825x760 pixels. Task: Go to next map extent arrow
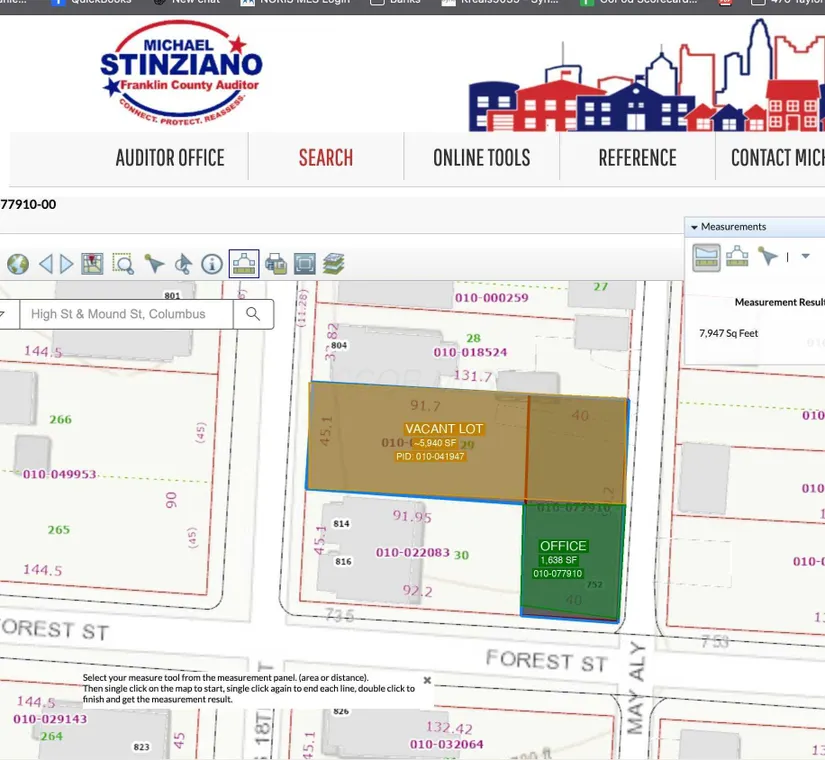tap(67, 264)
